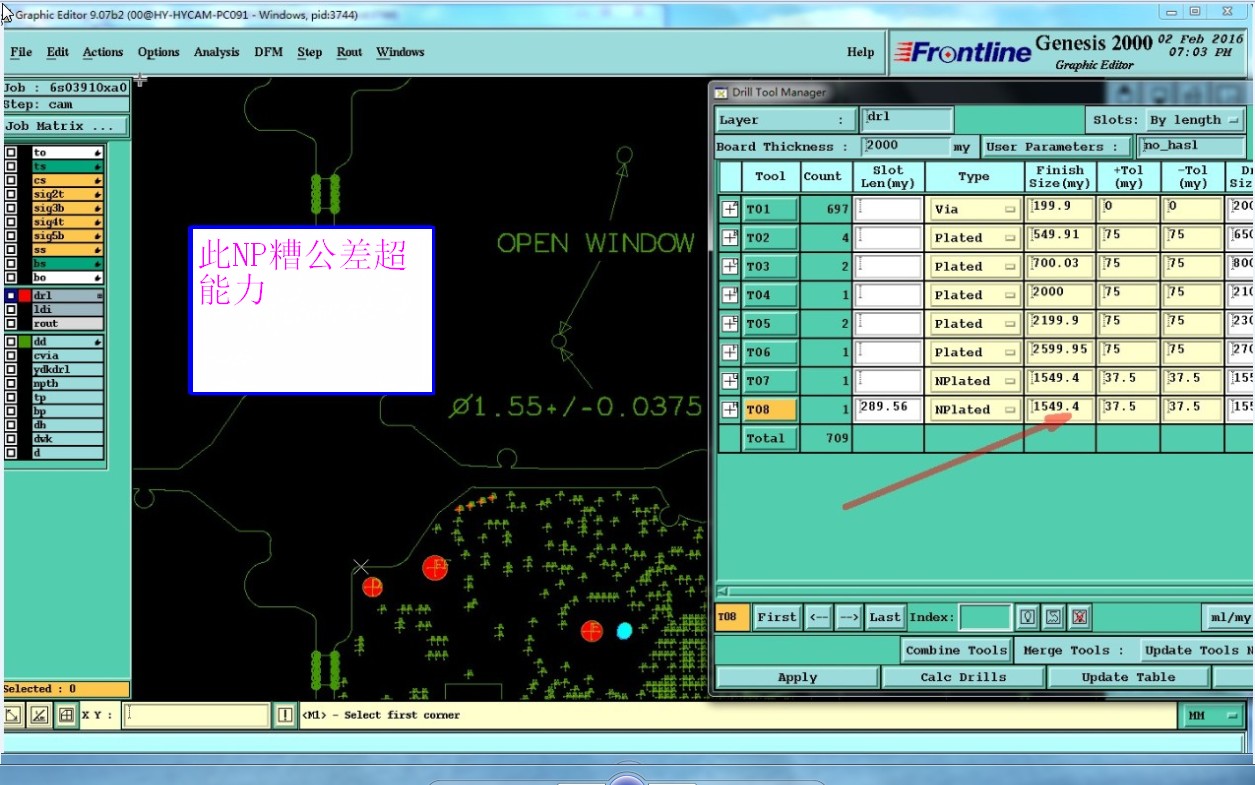
Task: Click the grid snap icon near X Y
Action: coord(66,715)
